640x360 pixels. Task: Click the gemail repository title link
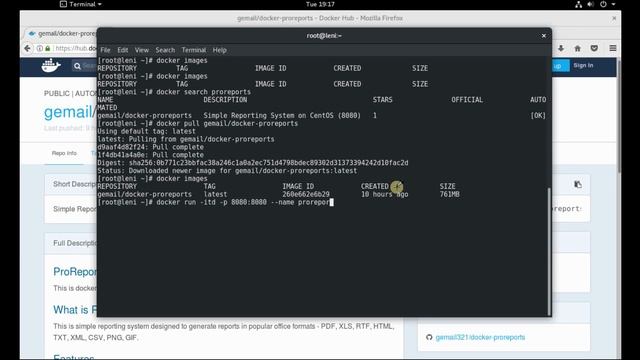70,112
